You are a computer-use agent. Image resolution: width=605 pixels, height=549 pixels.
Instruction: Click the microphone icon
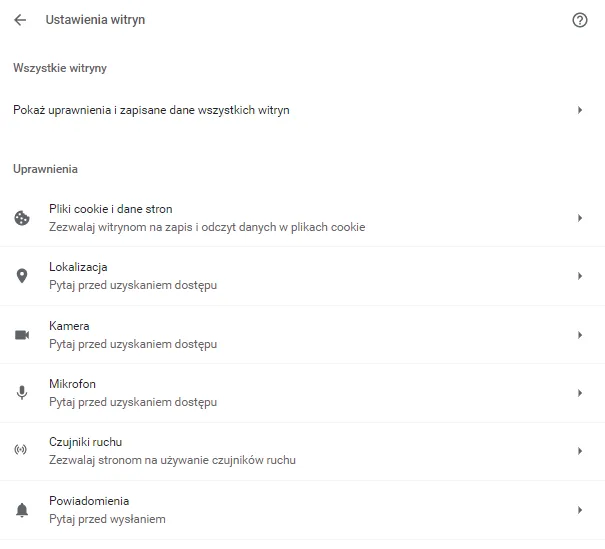pos(22,393)
